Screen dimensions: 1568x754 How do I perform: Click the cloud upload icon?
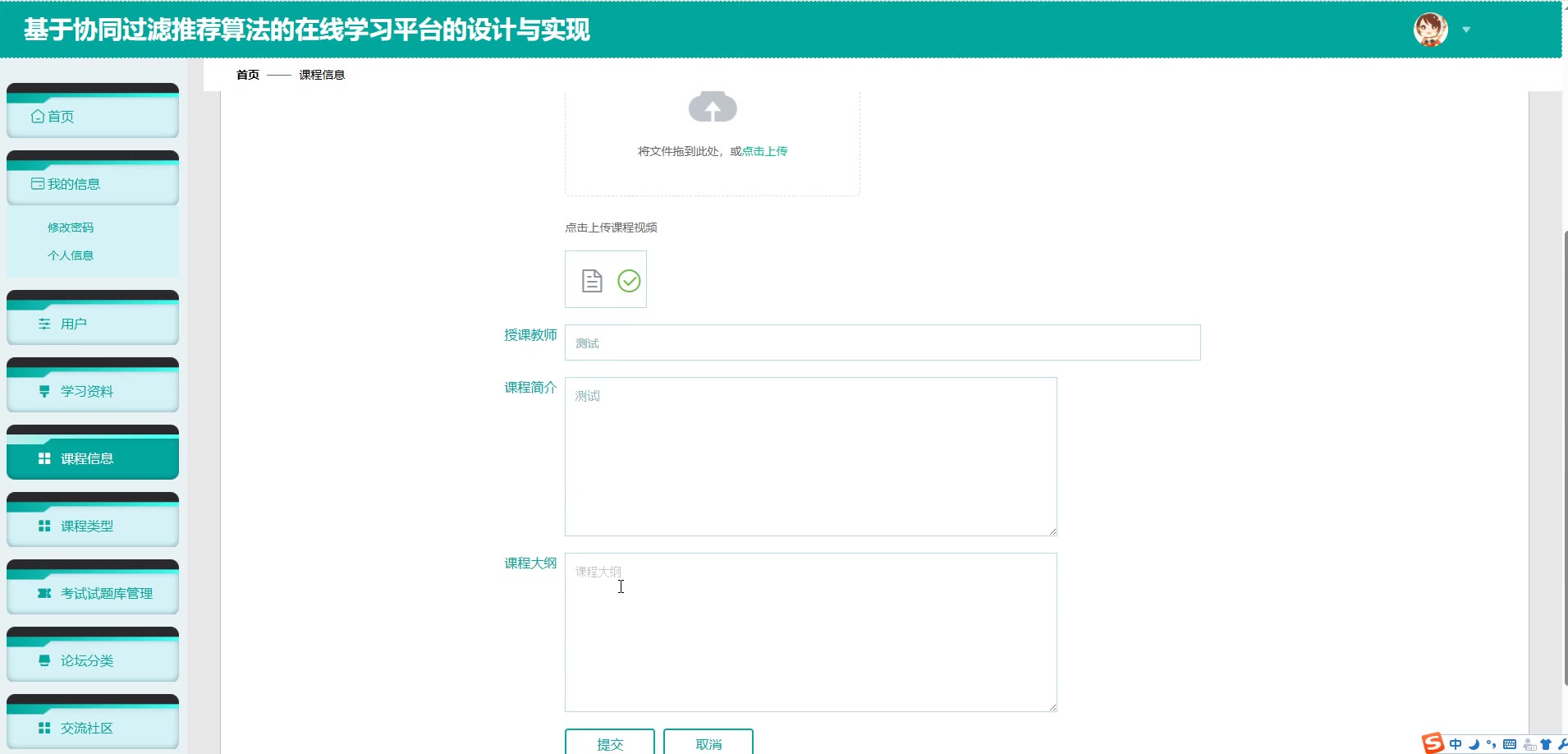(713, 108)
